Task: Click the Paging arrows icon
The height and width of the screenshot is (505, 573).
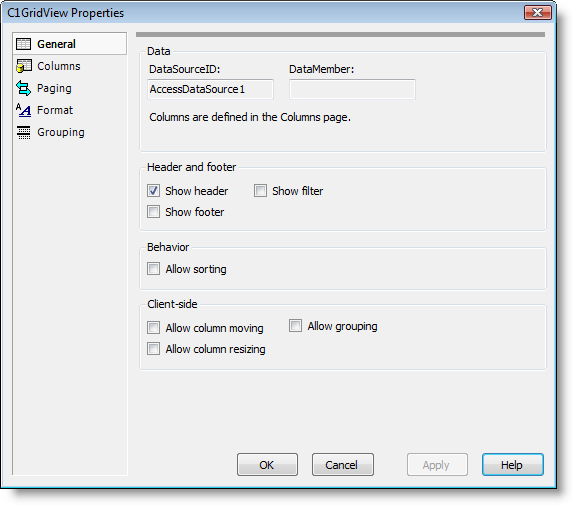Action: [x=24, y=88]
